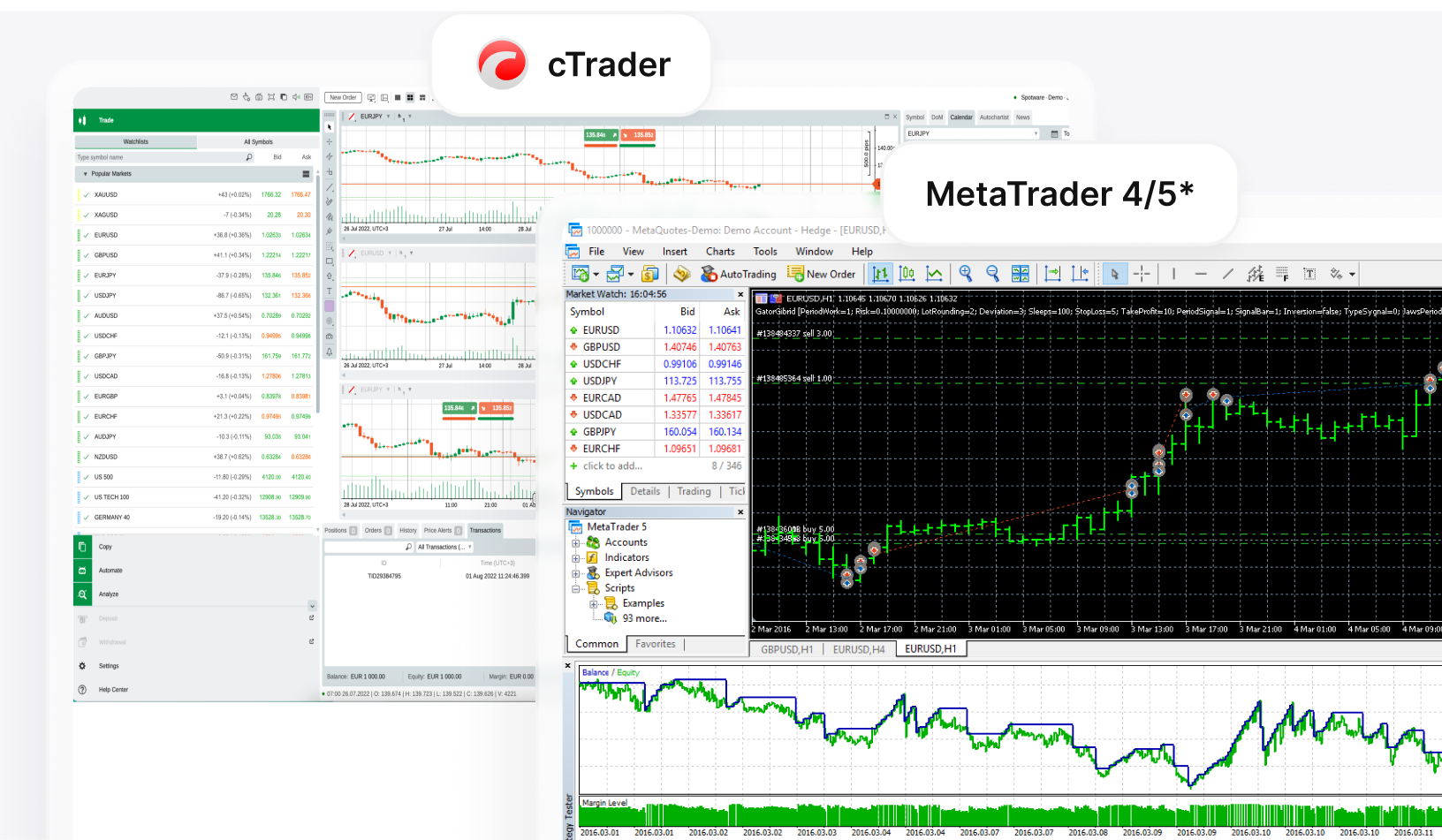
Task: Open the Window menu in MetaTrader
Action: [814, 252]
